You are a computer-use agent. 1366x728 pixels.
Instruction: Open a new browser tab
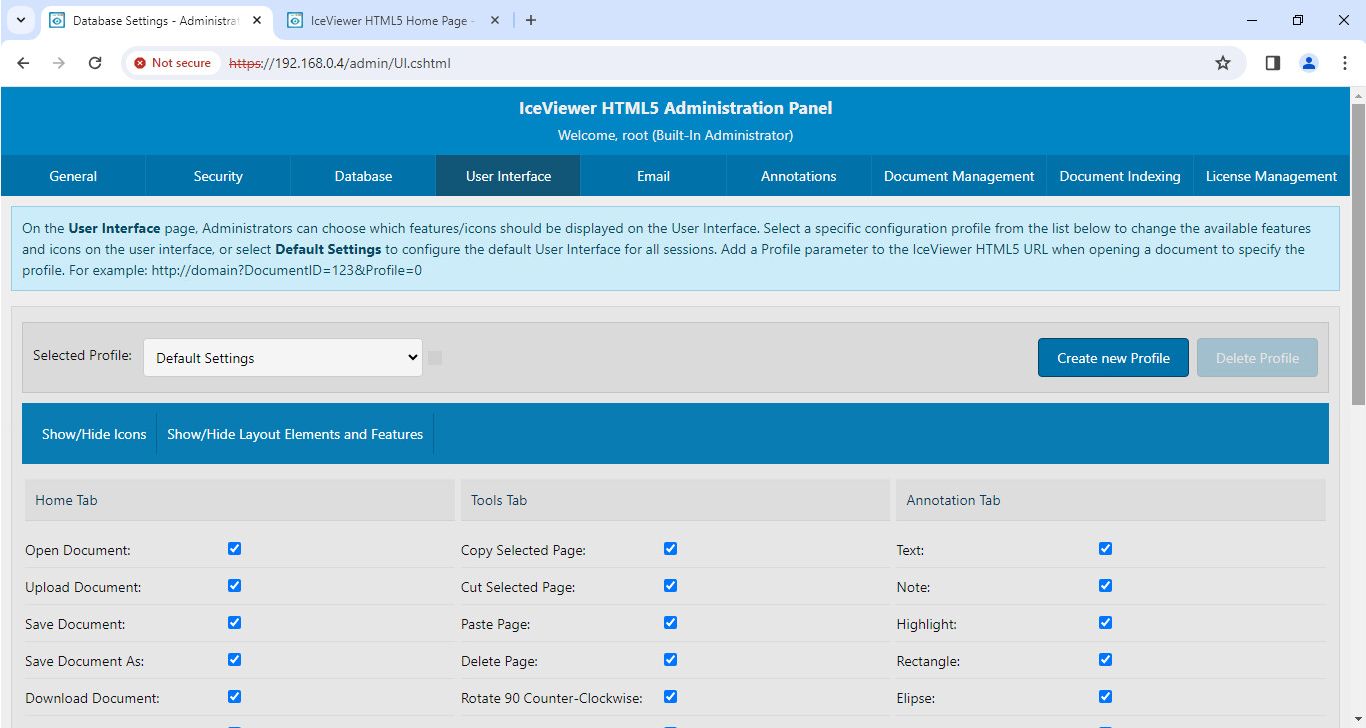point(531,20)
